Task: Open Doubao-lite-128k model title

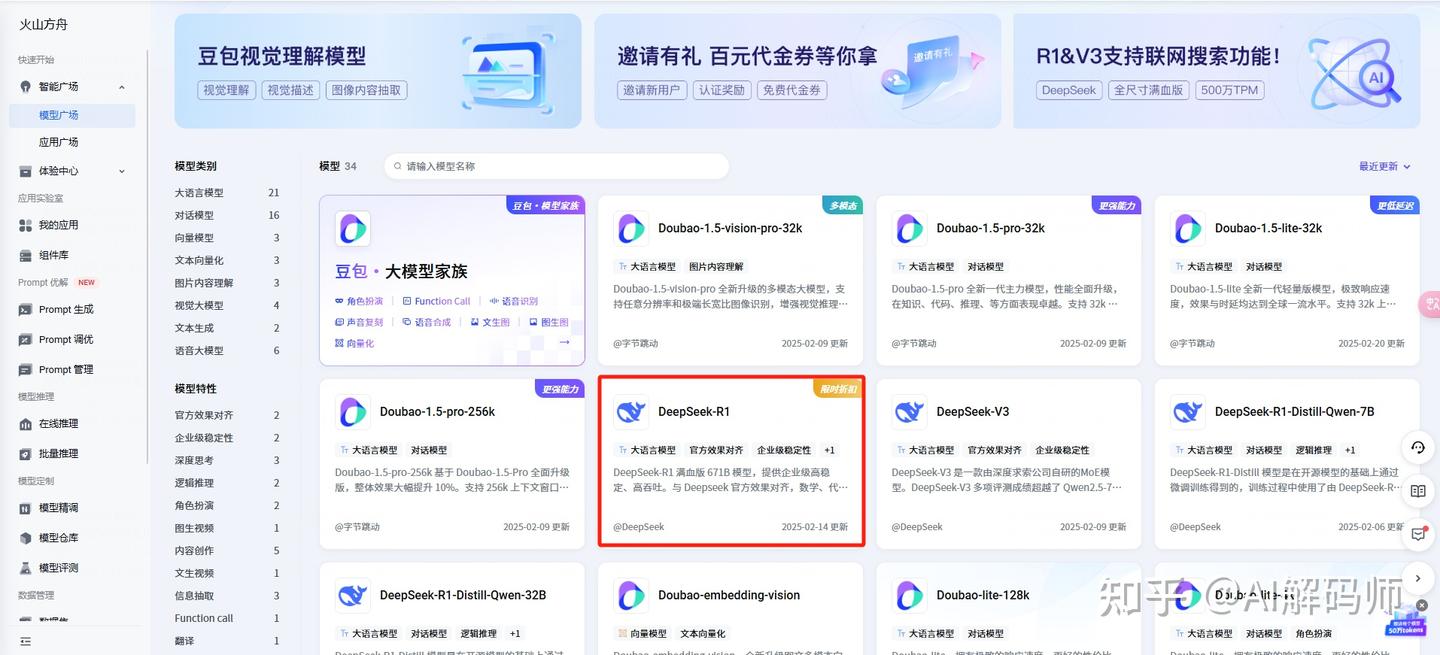Action: tap(983, 595)
